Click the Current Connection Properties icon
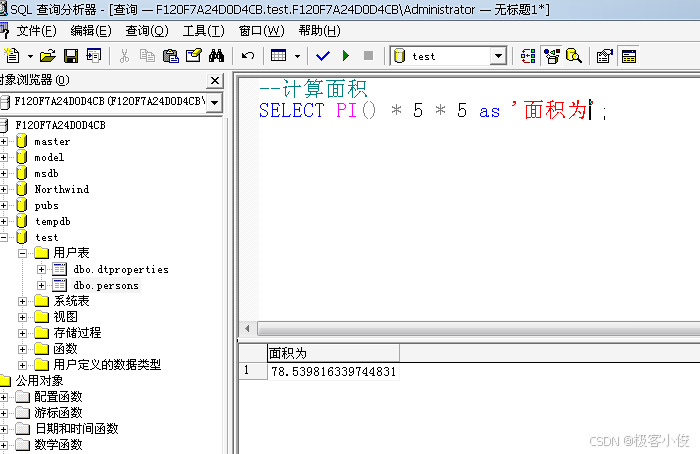Image resolution: width=700 pixels, height=454 pixels. tap(604, 56)
